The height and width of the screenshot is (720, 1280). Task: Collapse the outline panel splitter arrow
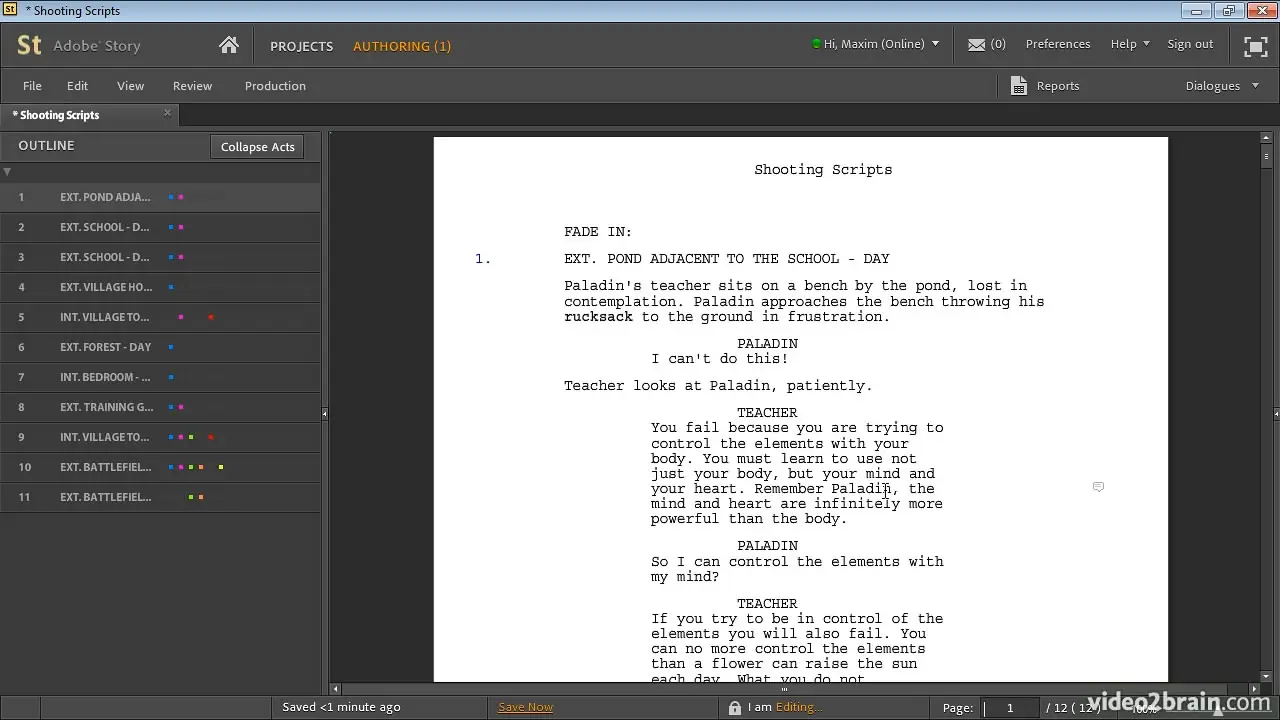pos(324,413)
